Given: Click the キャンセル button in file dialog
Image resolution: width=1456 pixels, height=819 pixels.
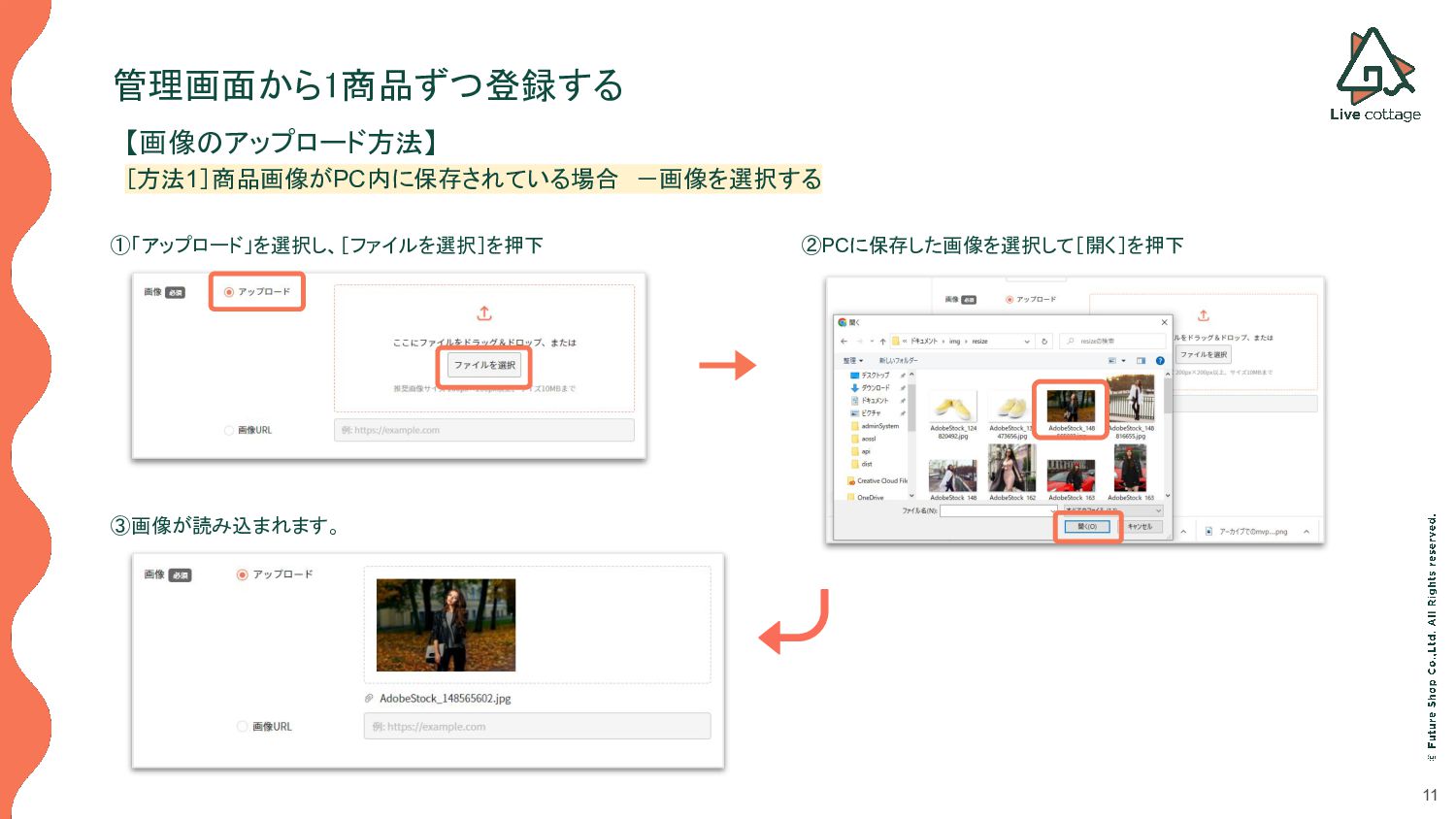Looking at the screenshot, I should coord(1140,526).
